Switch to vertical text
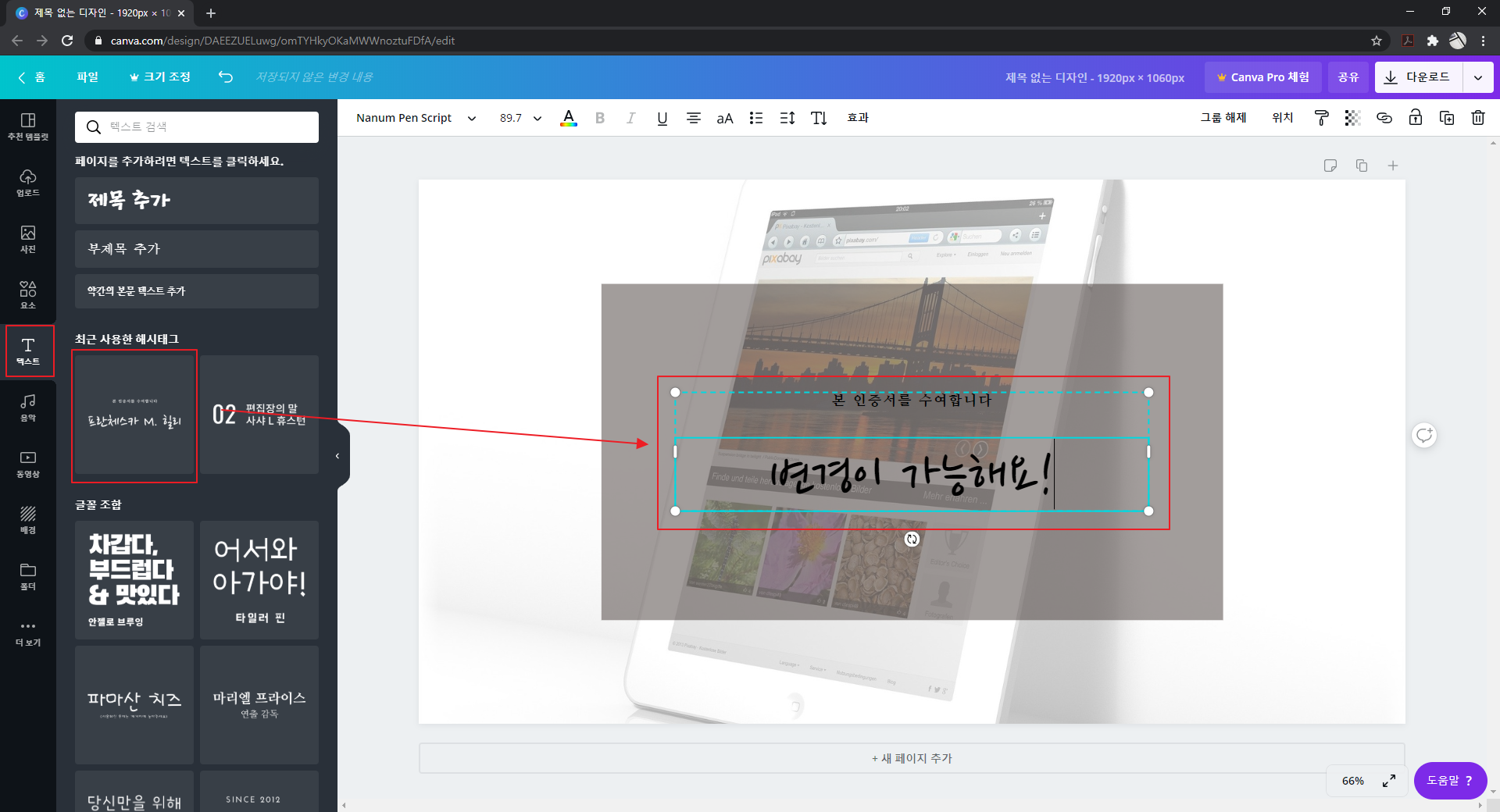Viewport: 1500px width, 812px height. click(819, 118)
